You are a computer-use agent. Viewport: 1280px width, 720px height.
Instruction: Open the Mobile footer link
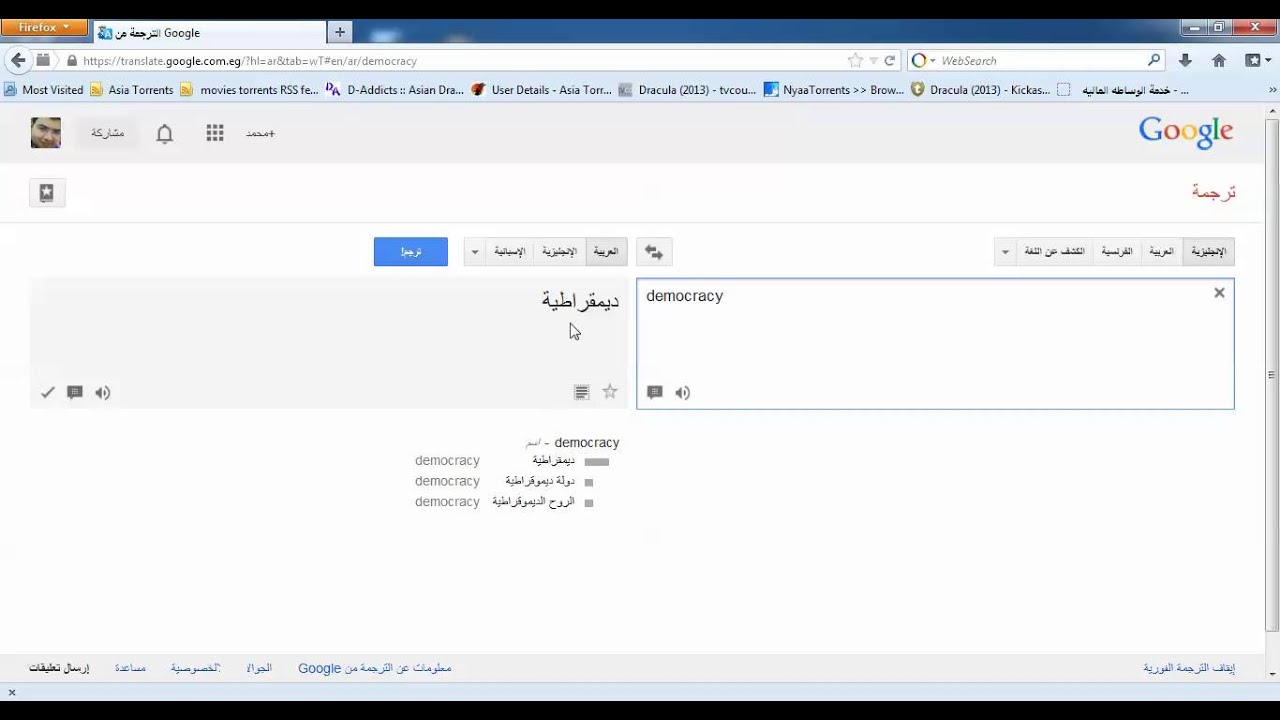point(259,668)
